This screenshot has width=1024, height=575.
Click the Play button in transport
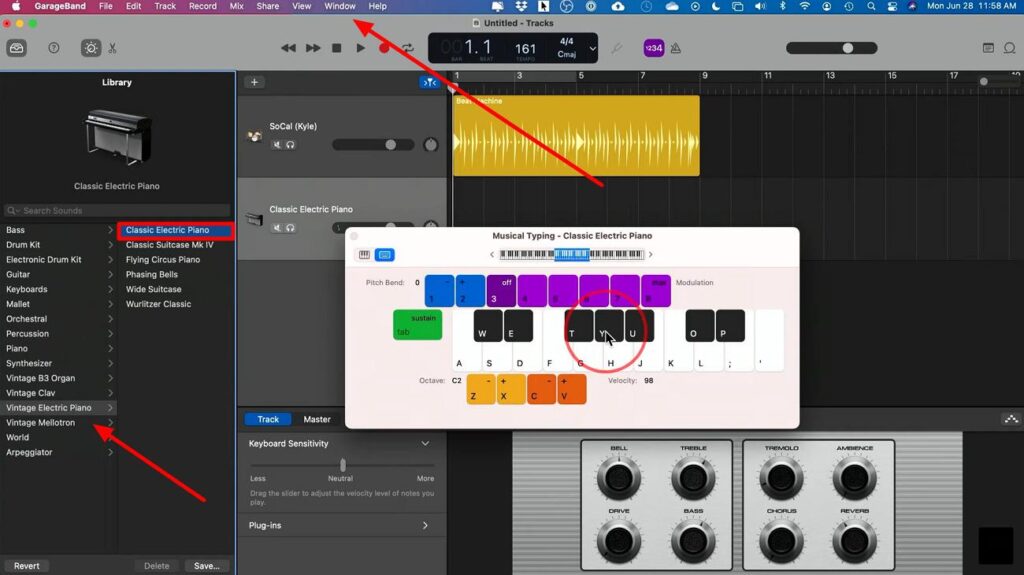(360, 48)
